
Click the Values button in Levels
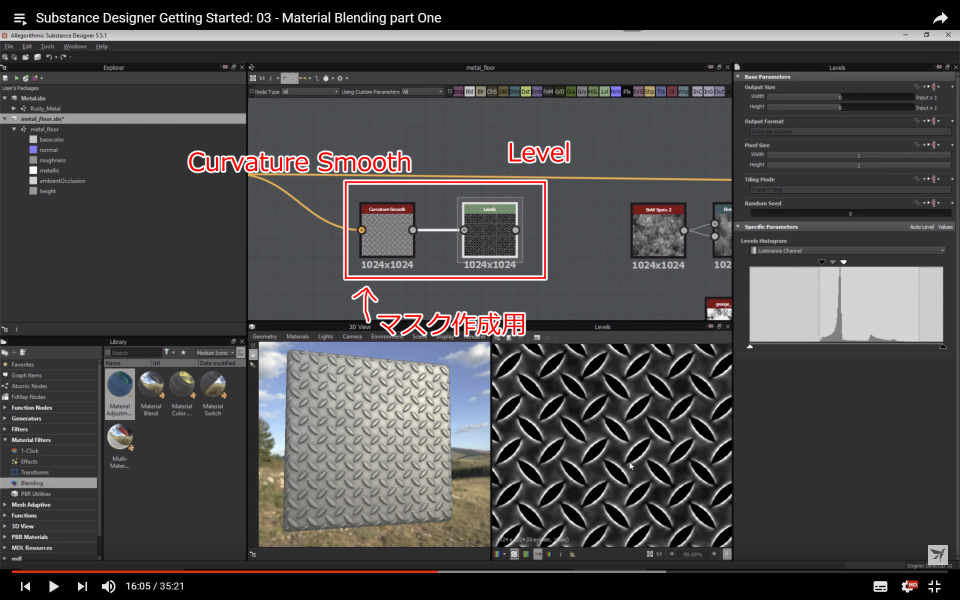[x=945, y=227]
